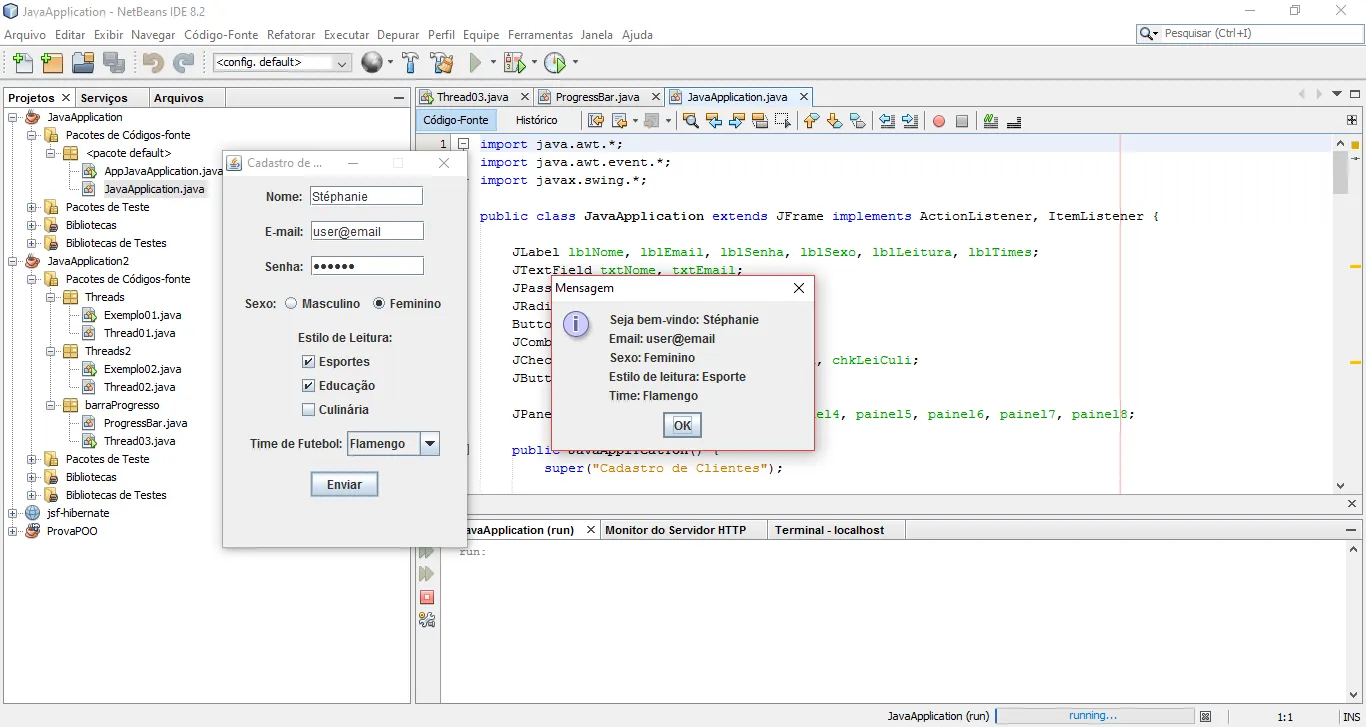Open the config. default dropdown
Screen dimensions: 1366x727
coord(342,63)
